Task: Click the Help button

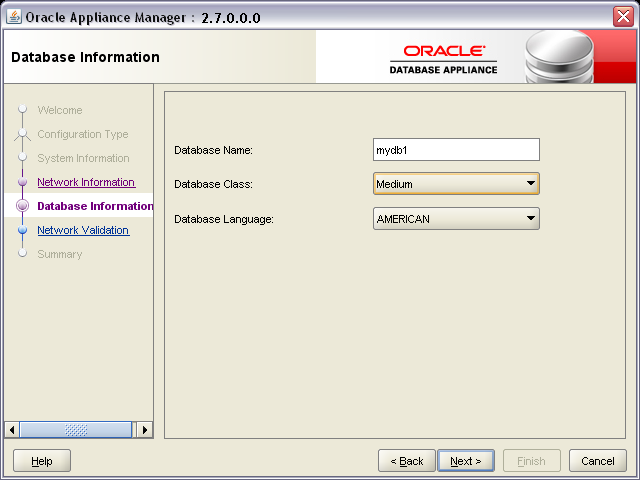Action: [42, 461]
